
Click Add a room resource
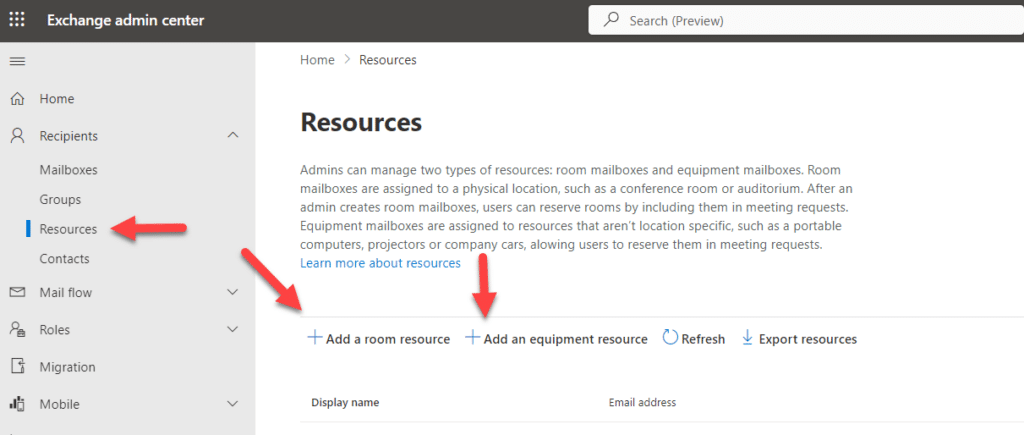(x=388, y=340)
